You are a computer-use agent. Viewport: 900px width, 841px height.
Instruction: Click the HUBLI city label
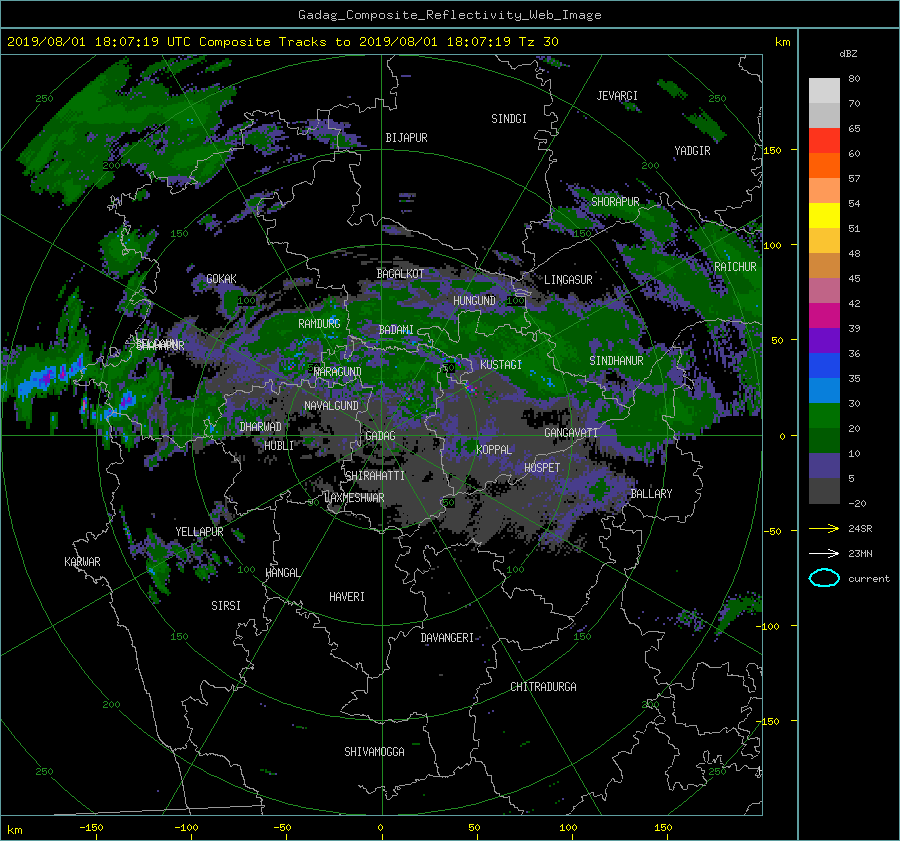[x=279, y=445]
